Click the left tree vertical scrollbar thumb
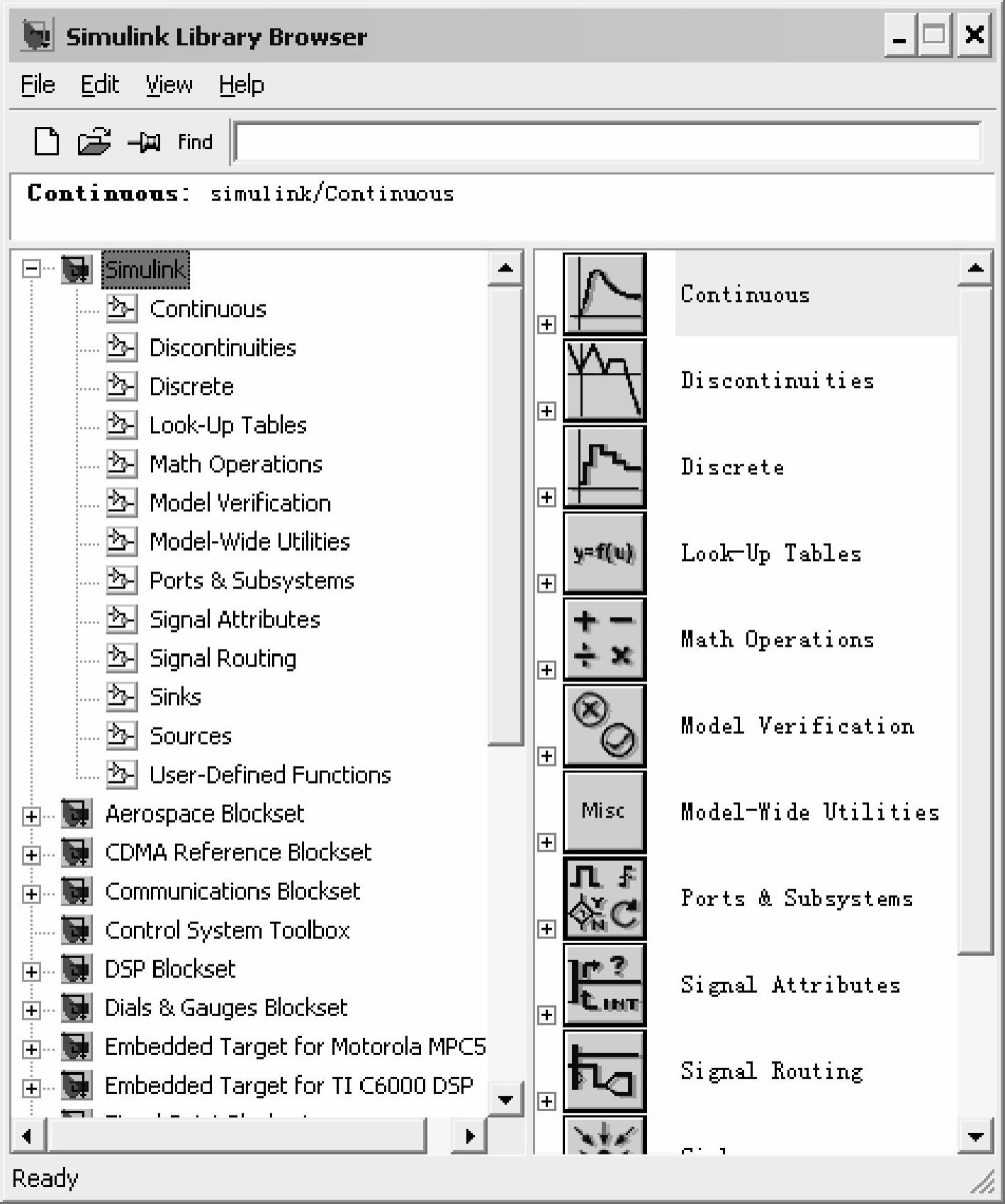Viewport: 1005px width, 1204px height. (505, 515)
